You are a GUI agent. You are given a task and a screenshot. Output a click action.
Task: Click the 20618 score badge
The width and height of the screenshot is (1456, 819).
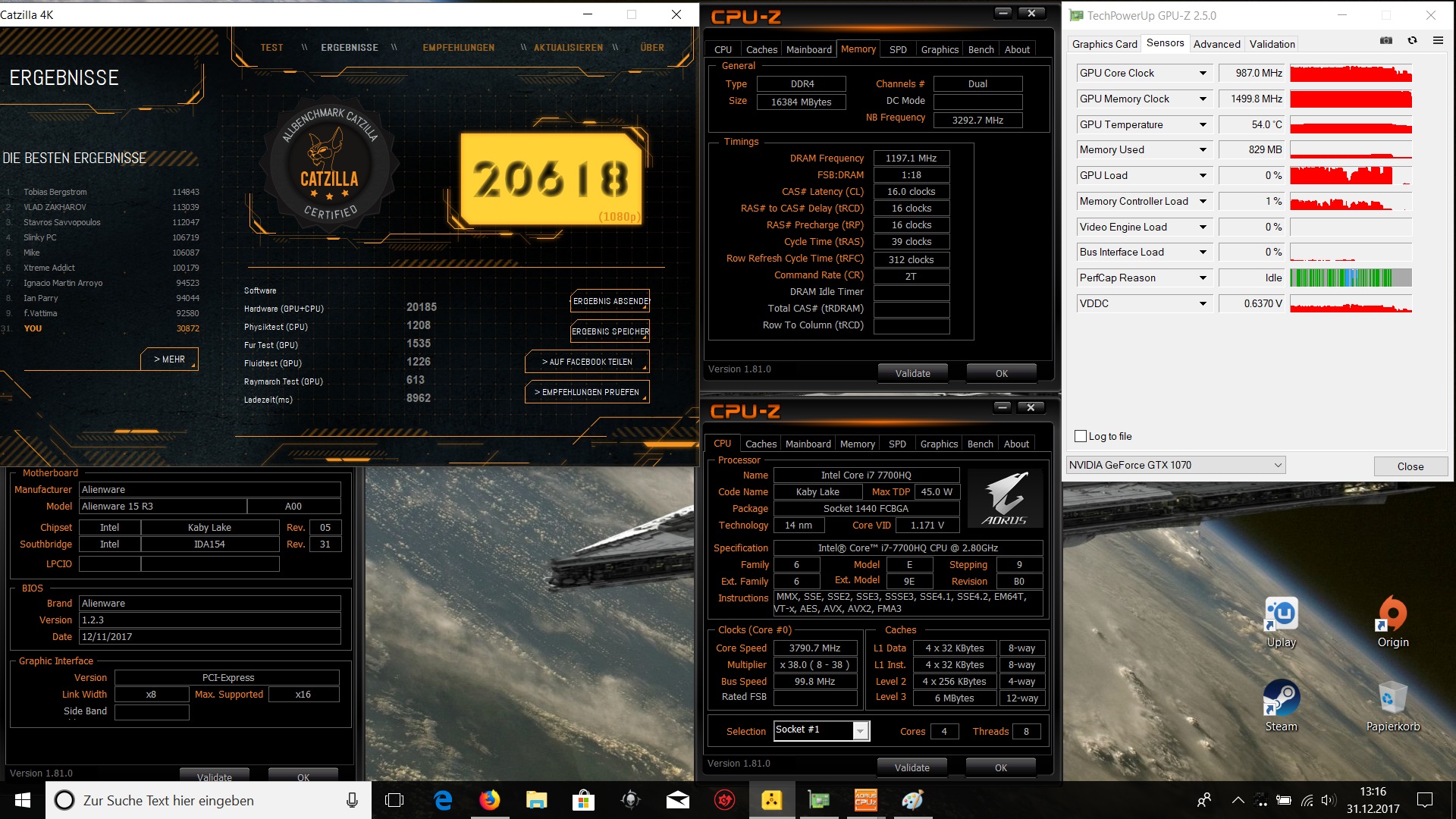coord(551,180)
